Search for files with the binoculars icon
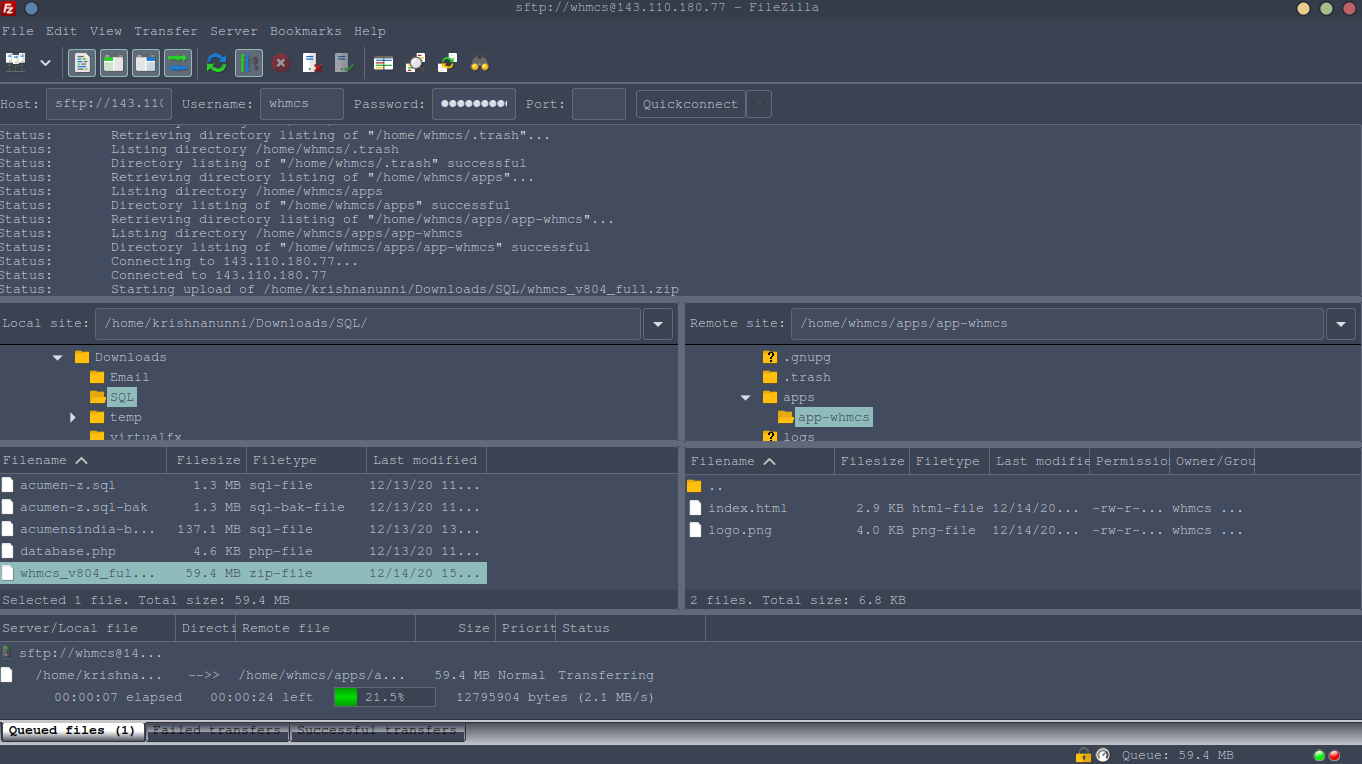 [480, 63]
